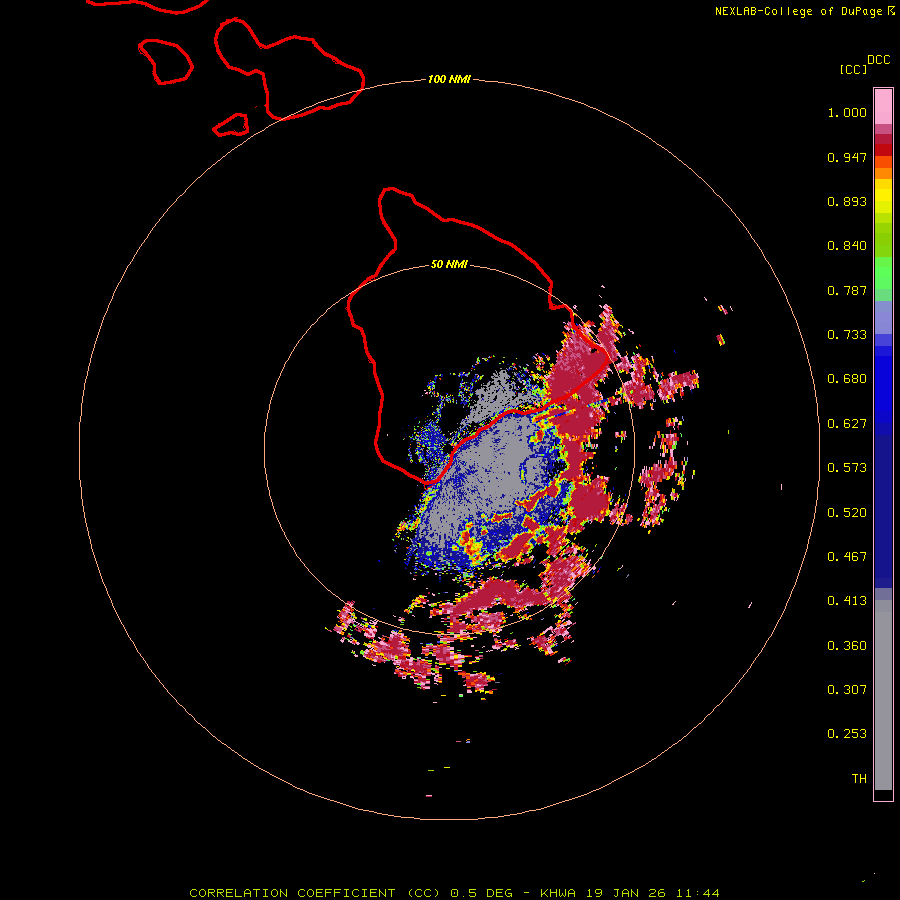This screenshot has height=900, width=900.
Task: Select the 0.467 scale value
Action: 847,557
